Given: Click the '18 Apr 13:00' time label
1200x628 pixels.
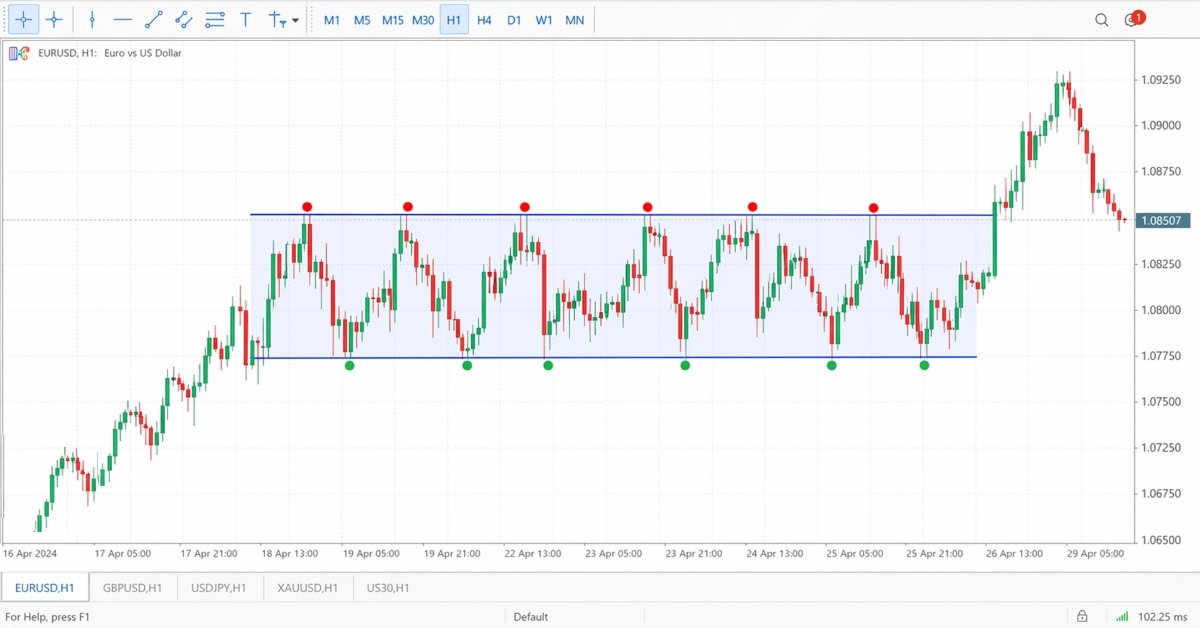Looking at the screenshot, I should tap(288, 553).
